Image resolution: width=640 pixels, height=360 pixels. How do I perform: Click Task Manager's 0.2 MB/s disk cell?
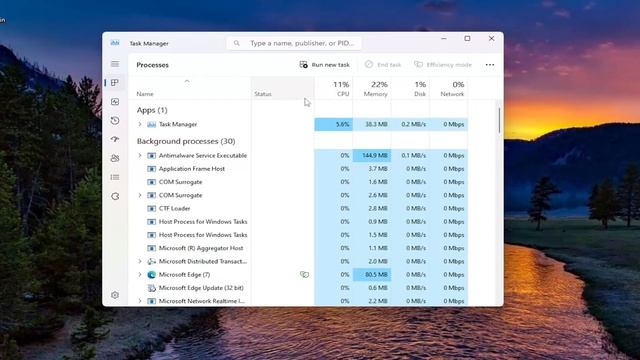click(x=410, y=124)
